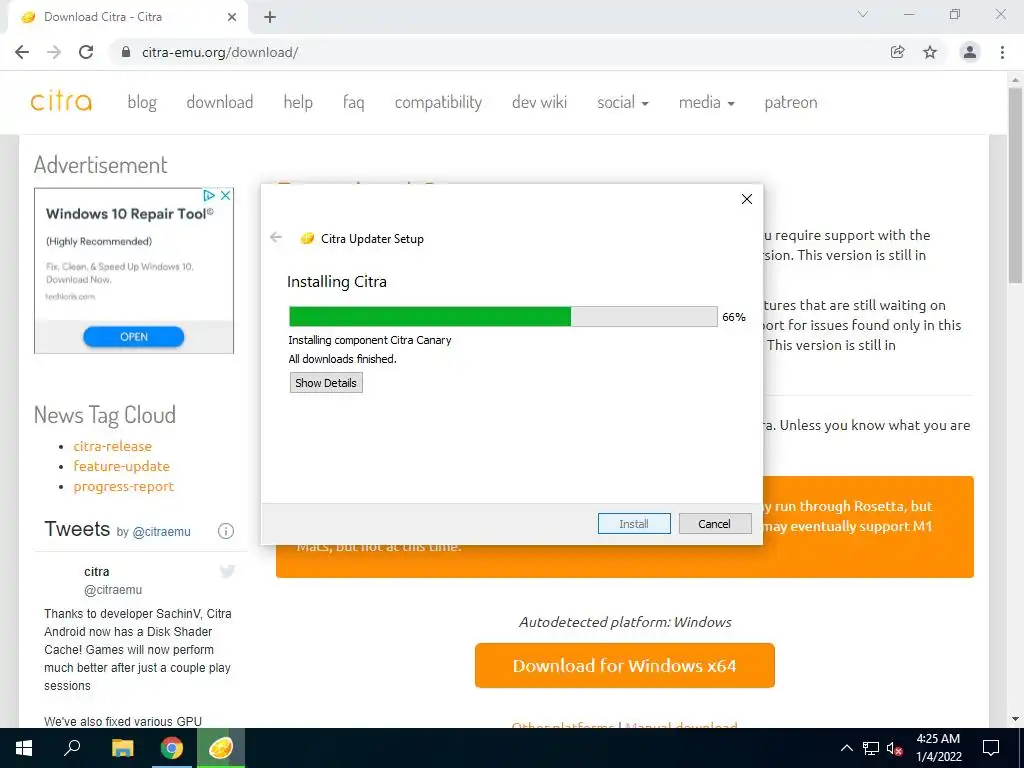Expand the social dropdown menu
The height and width of the screenshot is (768, 1024).
coord(622,103)
